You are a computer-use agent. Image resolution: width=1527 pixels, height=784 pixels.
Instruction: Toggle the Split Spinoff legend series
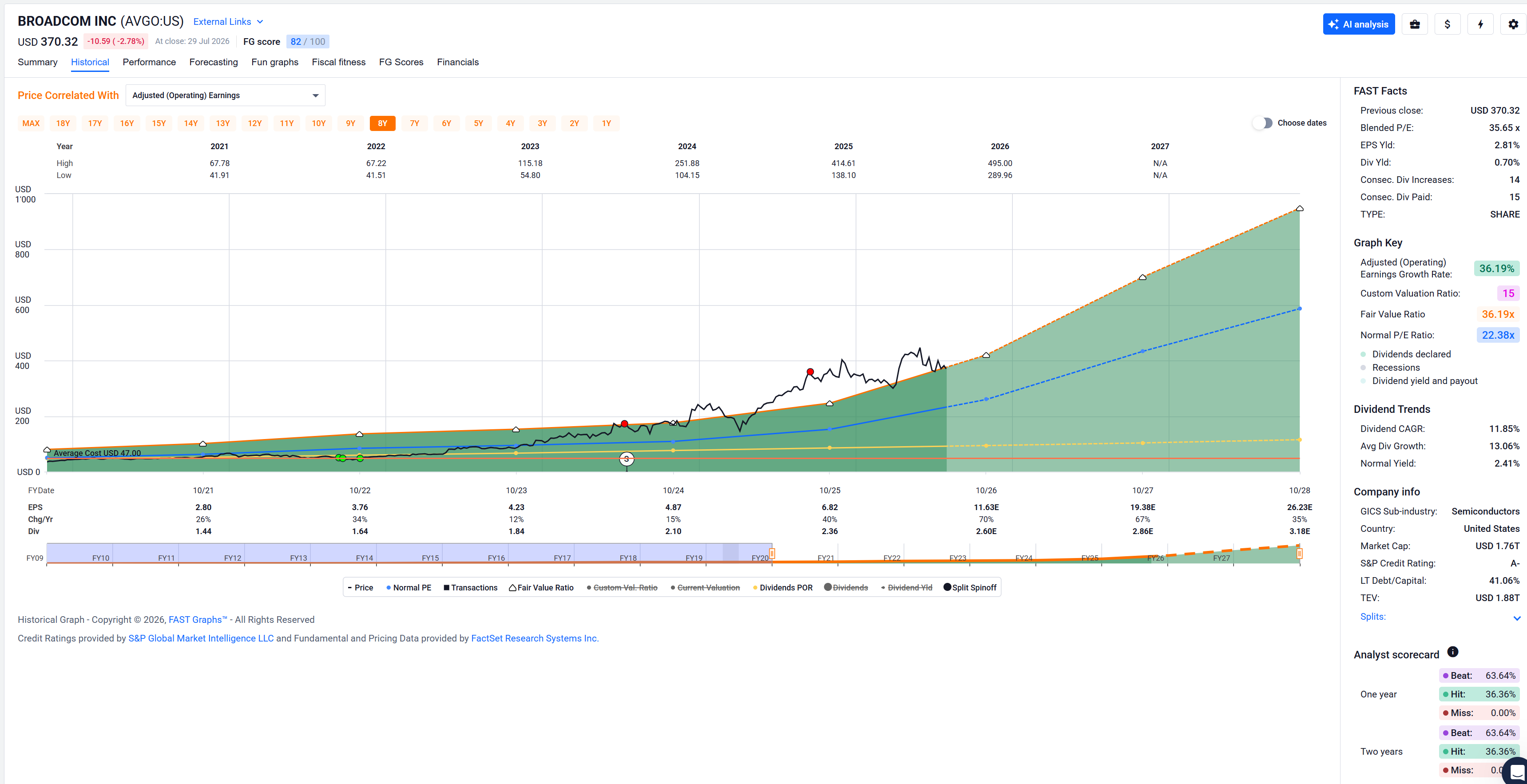(970, 588)
